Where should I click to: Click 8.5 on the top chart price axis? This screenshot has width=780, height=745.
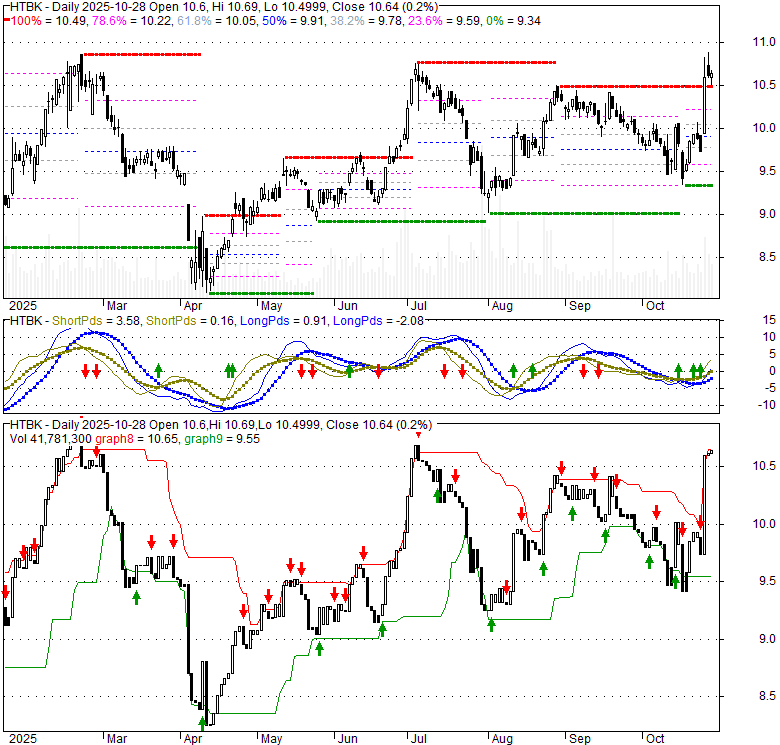tap(767, 257)
